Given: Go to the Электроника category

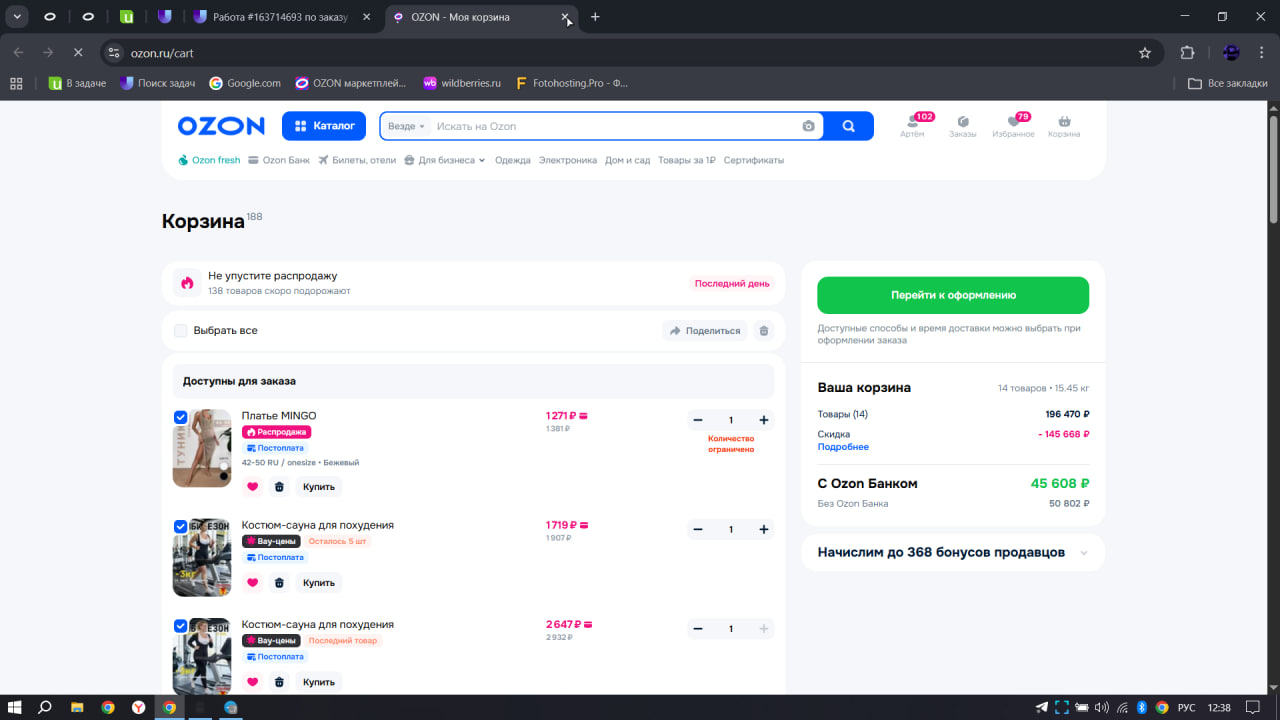Looking at the screenshot, I should click(x=568, y=160).
